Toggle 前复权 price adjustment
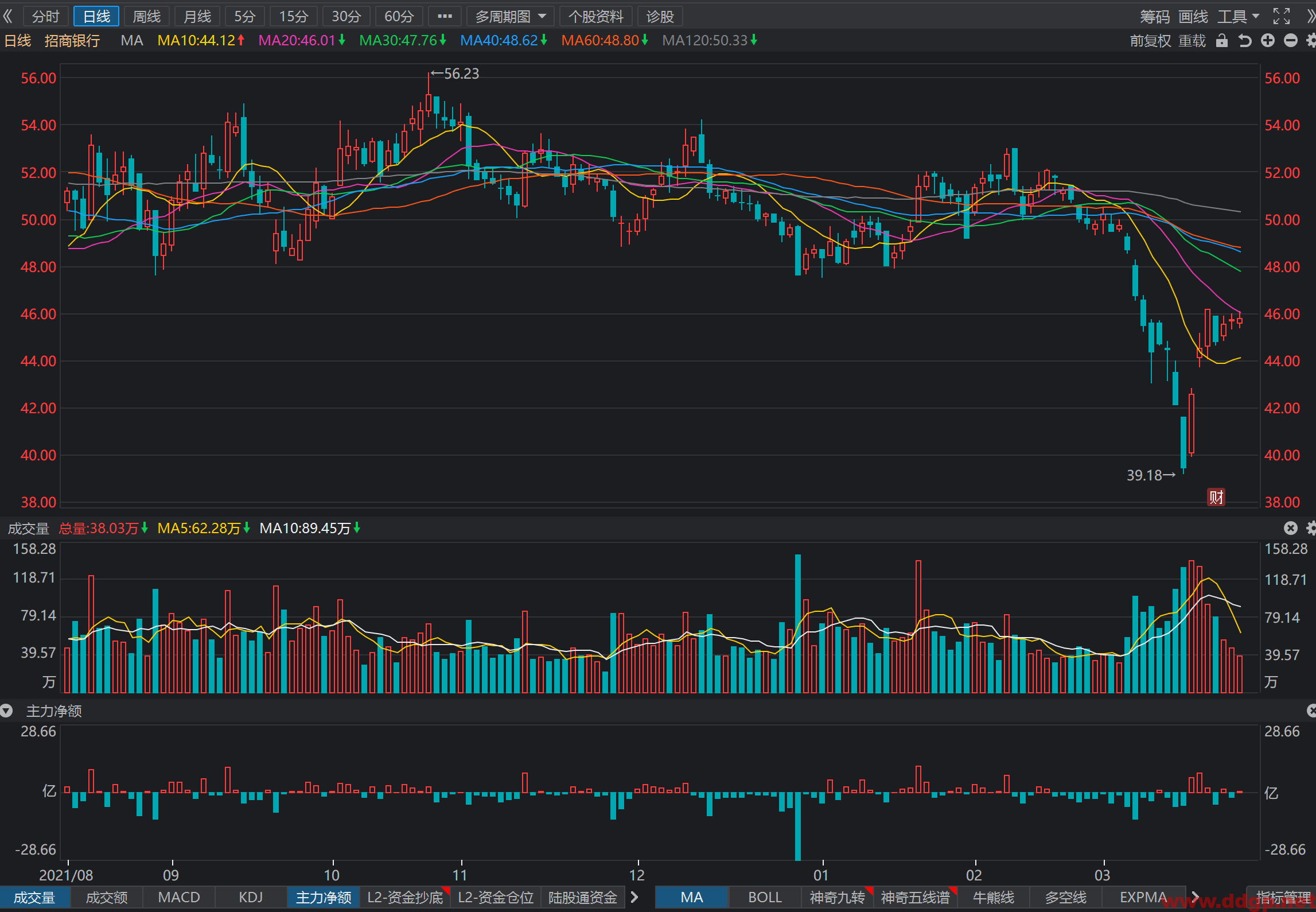This screenshot has width=1316, height=912. [x=1150, y=41]
